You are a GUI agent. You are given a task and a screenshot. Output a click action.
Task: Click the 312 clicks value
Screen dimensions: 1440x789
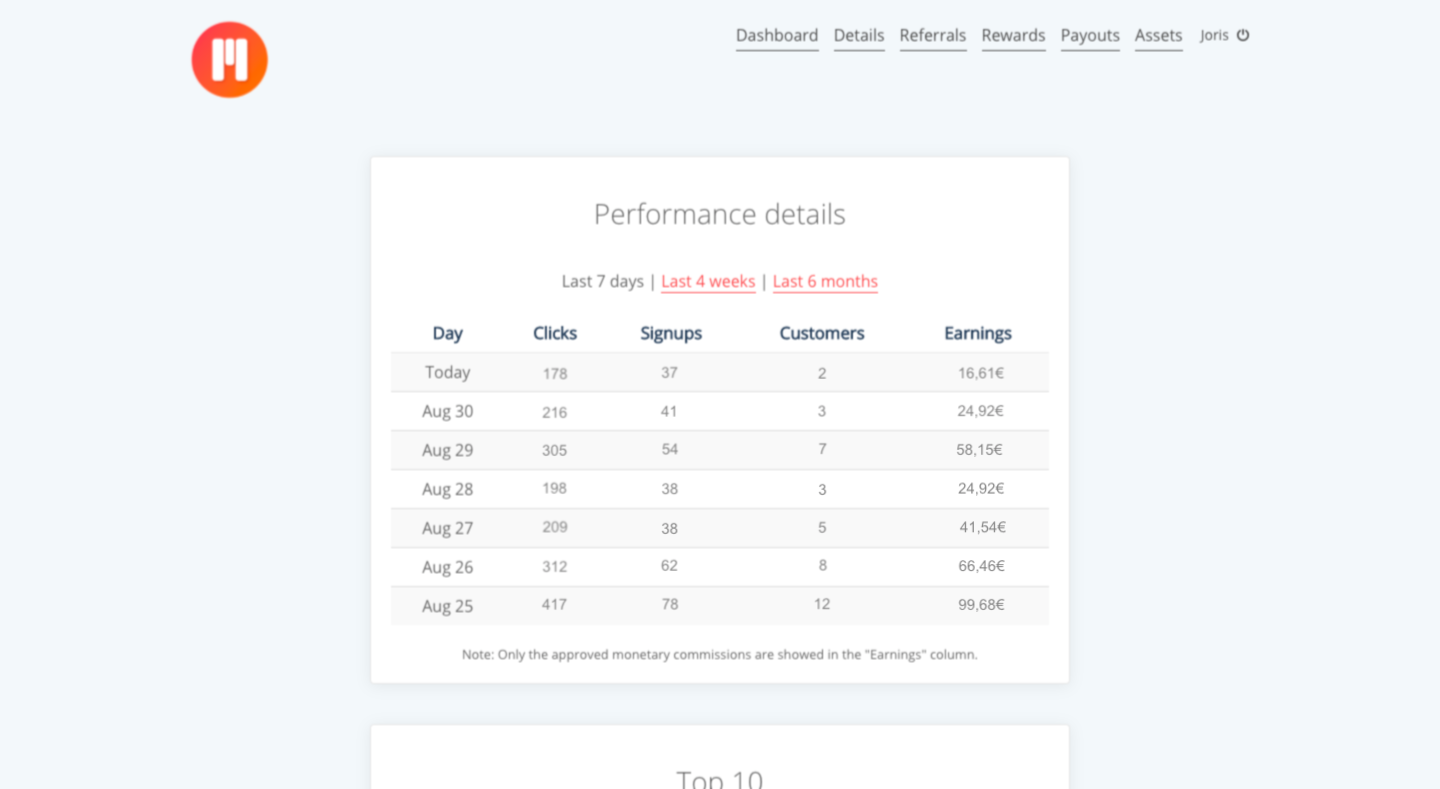[x=555, y=566]
